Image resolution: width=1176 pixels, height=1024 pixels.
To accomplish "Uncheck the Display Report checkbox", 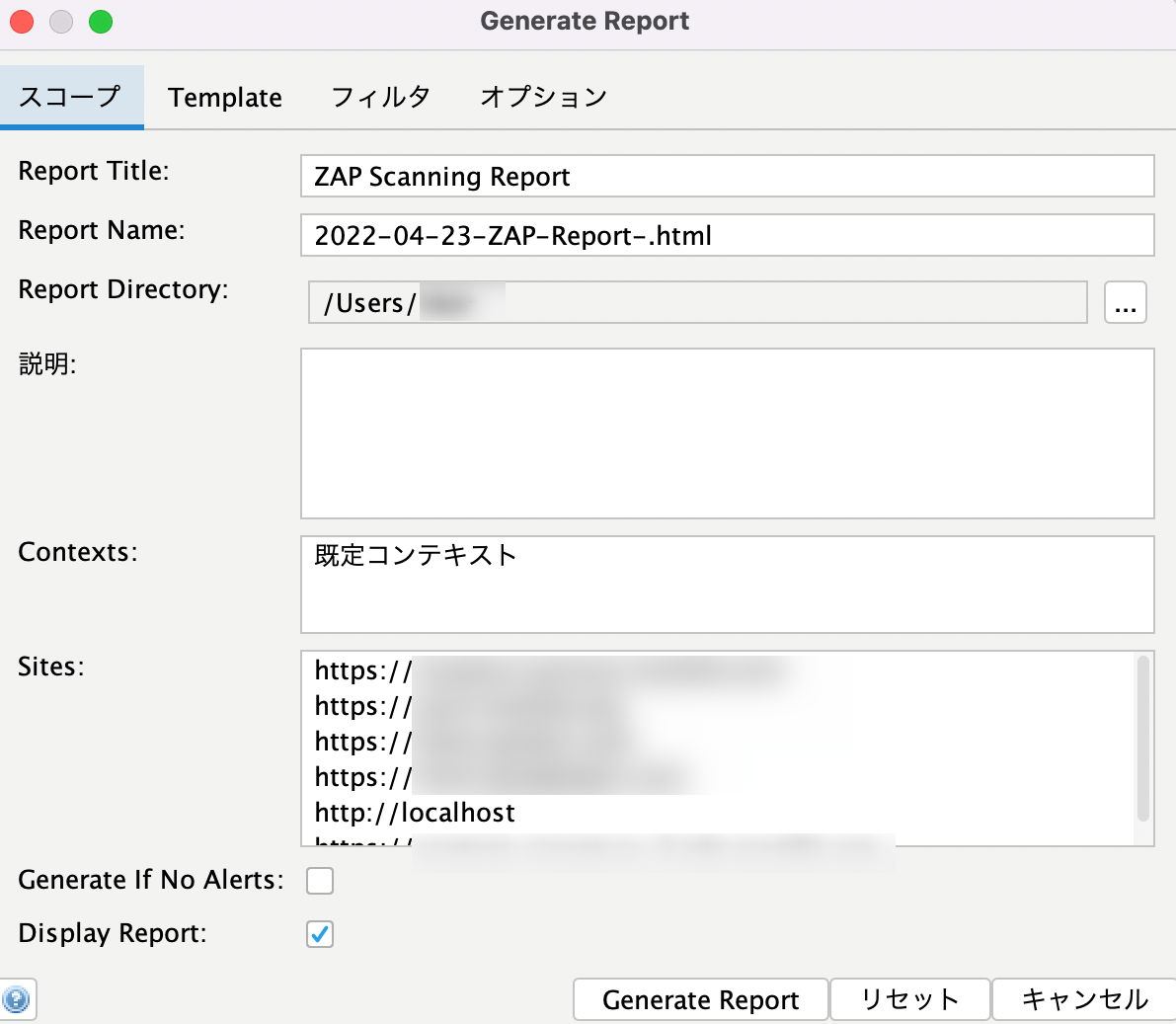I will pyautogui.click(x=320, y=935).
